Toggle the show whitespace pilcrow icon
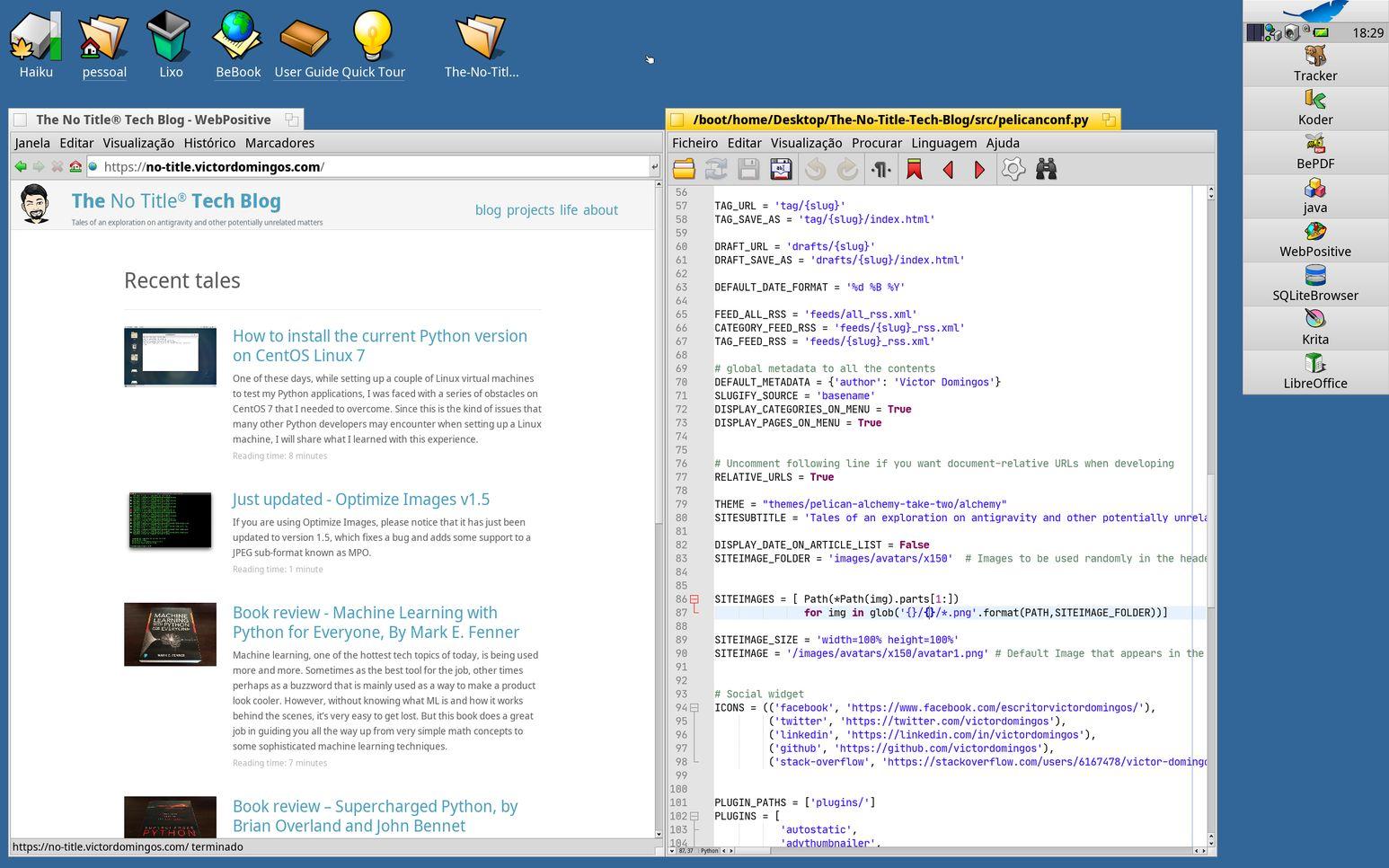This screenshot has width=1389, height=868. coord(880,169)
